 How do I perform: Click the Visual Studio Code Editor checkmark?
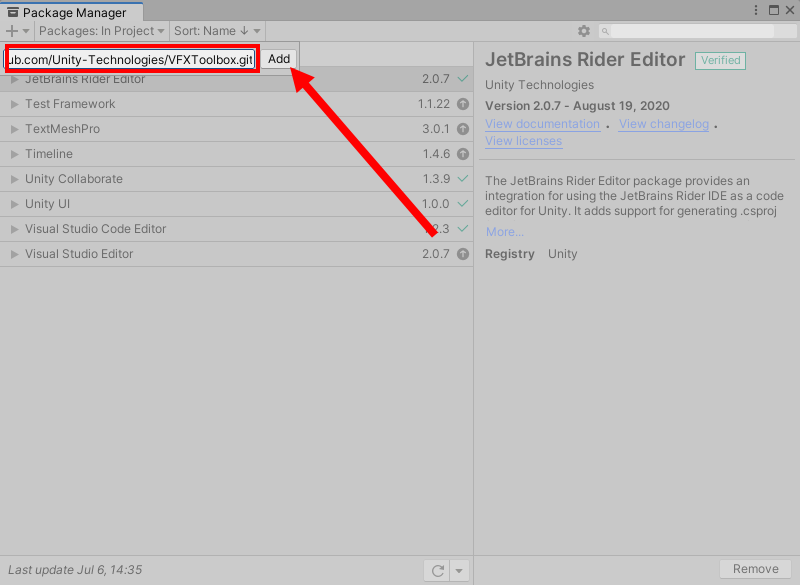(x=463, y=228)
